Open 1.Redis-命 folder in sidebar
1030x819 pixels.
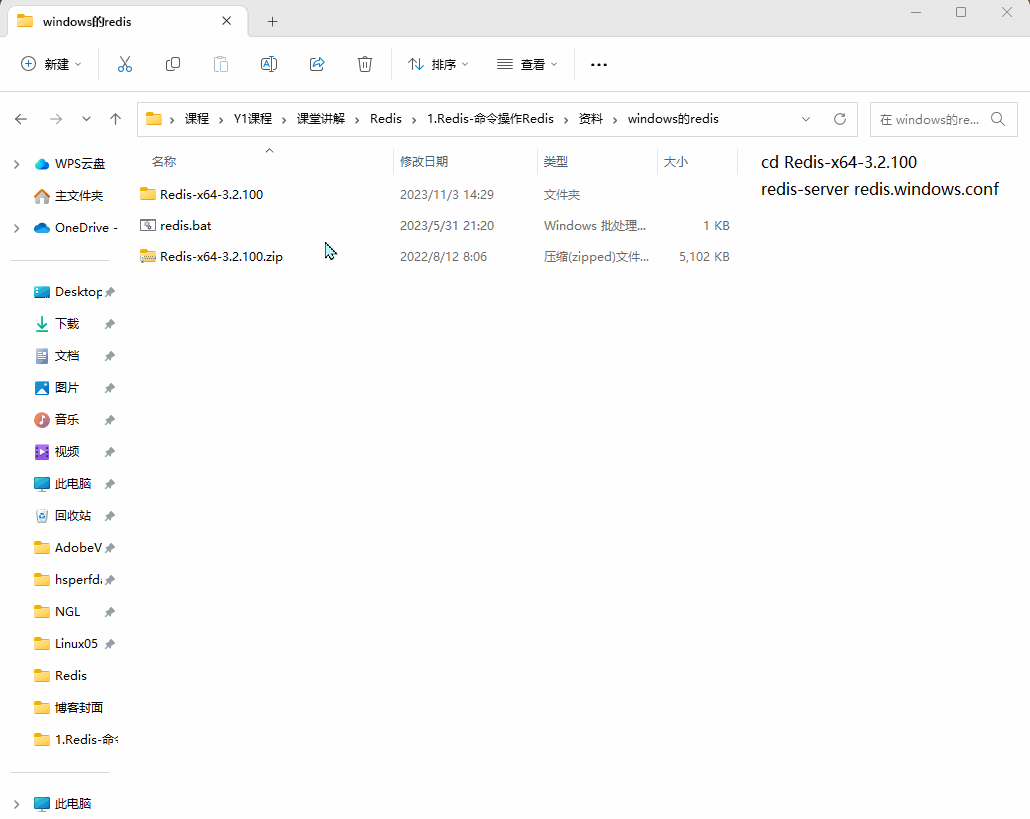point(86,740)
